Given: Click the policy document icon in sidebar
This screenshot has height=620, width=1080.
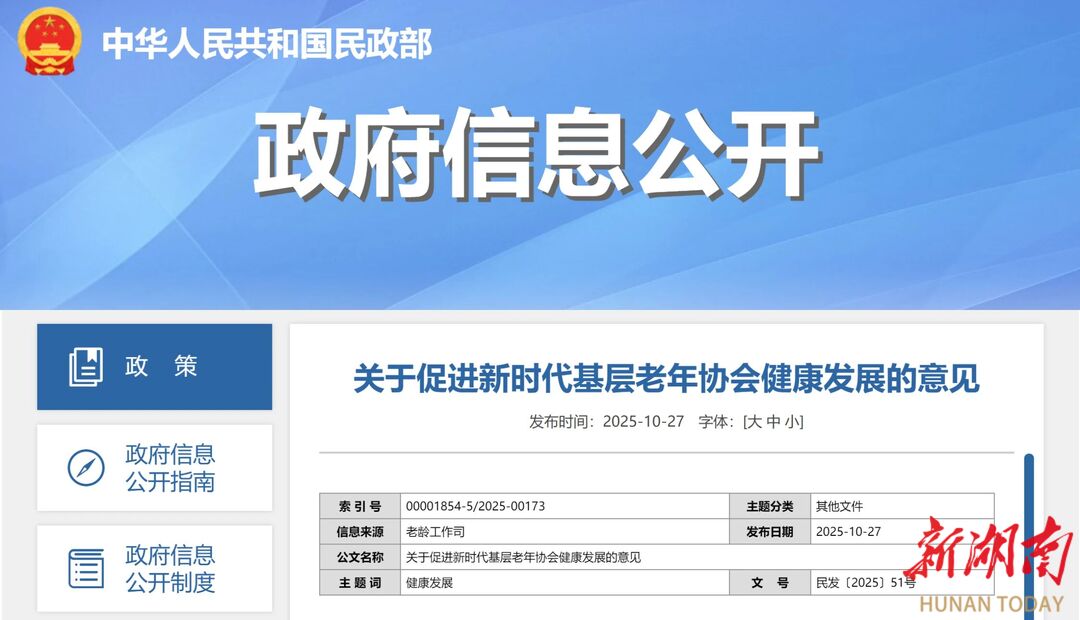Looking at the screenshot, I should pyautogui.click(x=86, y=367).
